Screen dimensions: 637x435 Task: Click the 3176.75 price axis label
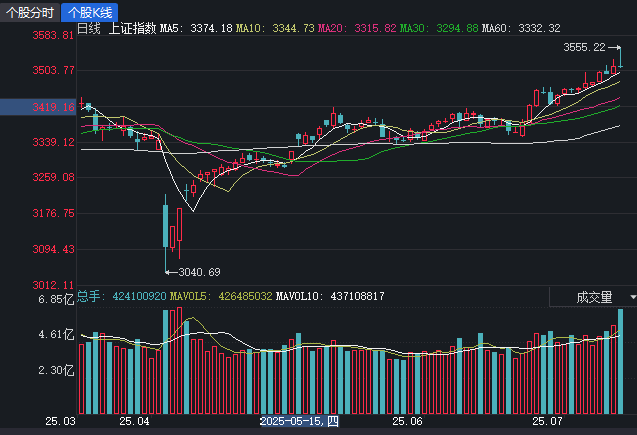pyautogui.click(x=54, y=213)
